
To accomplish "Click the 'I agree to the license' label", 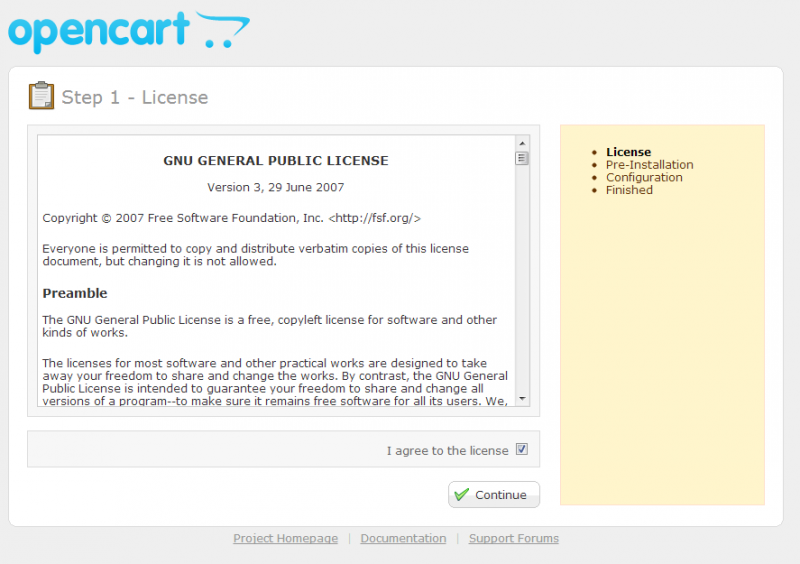I will [447, 451].
